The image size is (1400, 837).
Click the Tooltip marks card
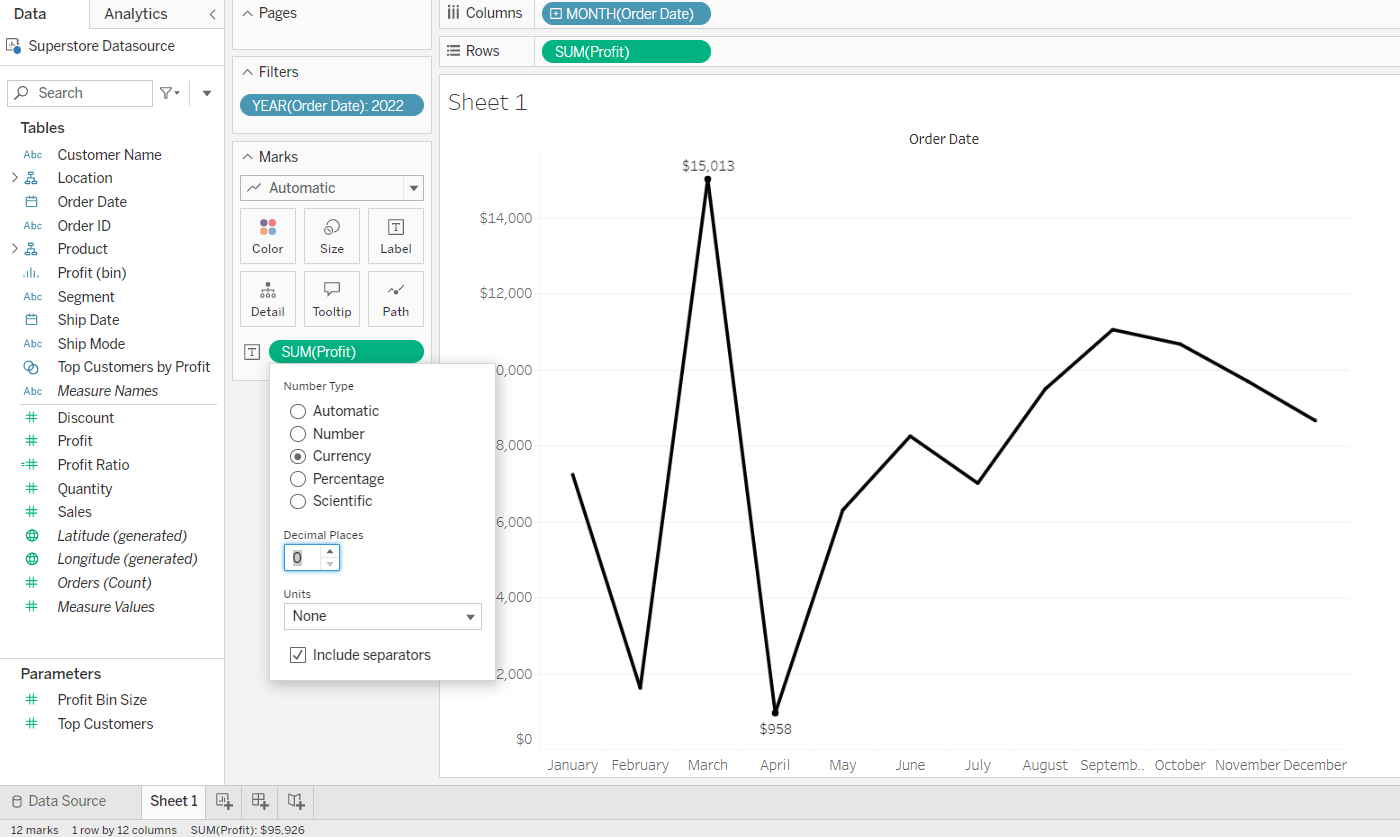(332, 299)
